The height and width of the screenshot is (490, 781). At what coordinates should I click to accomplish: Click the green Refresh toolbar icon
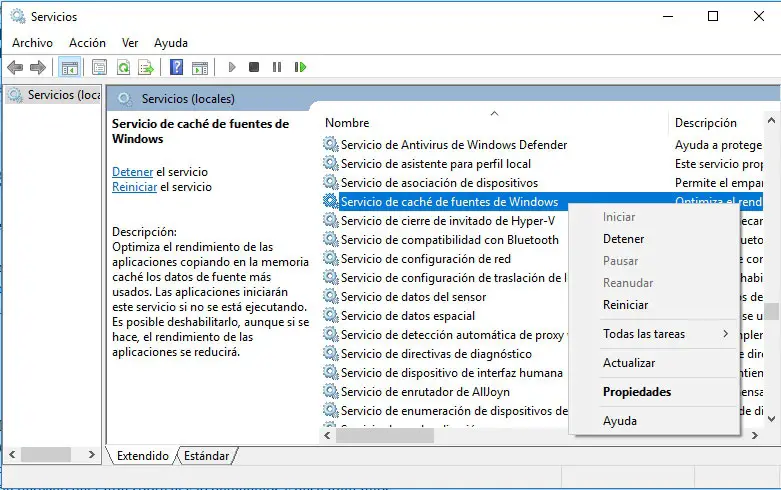click(x=123, y=68)
